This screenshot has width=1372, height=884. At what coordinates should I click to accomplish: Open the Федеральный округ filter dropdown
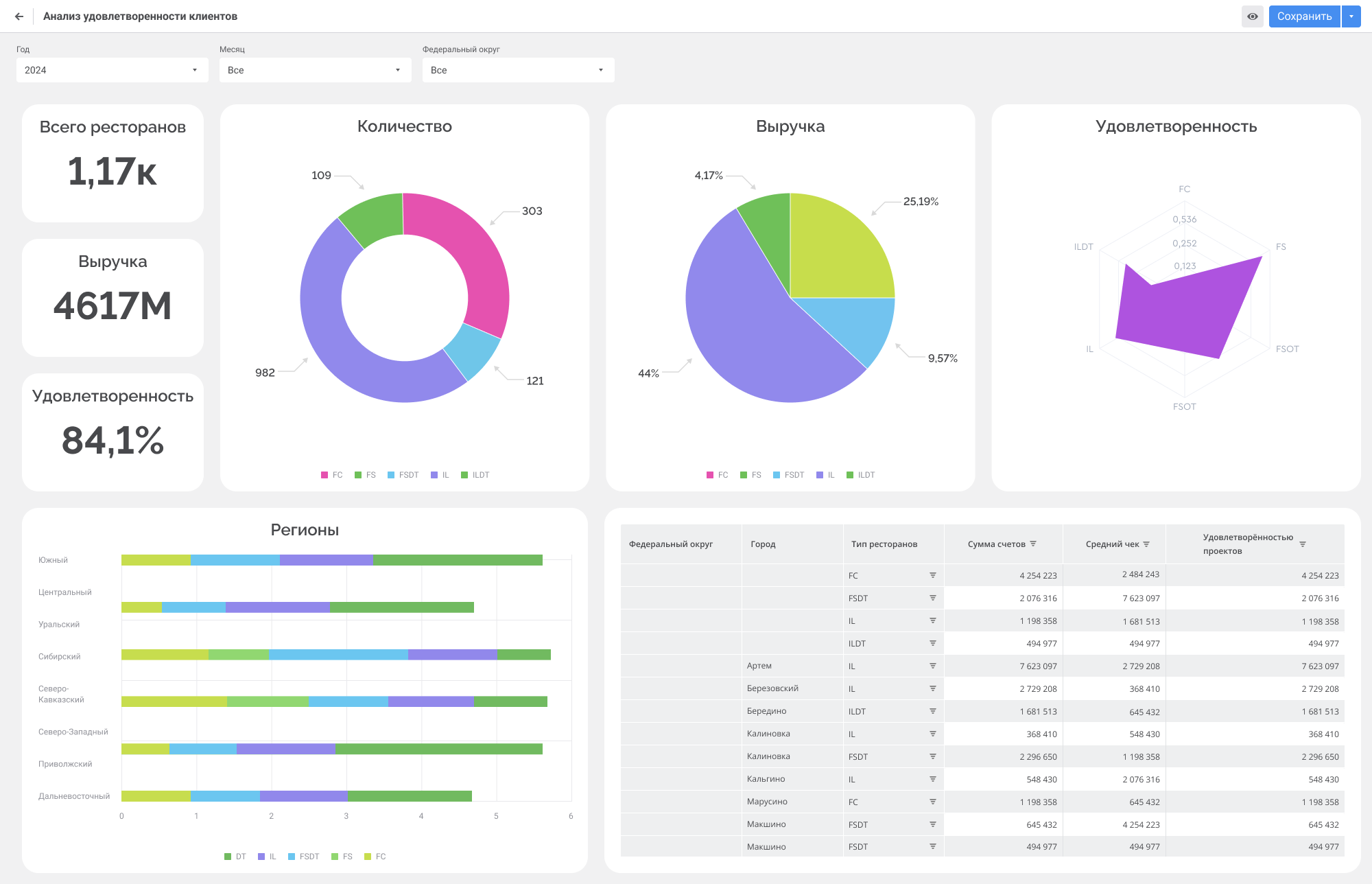(519, 70)
